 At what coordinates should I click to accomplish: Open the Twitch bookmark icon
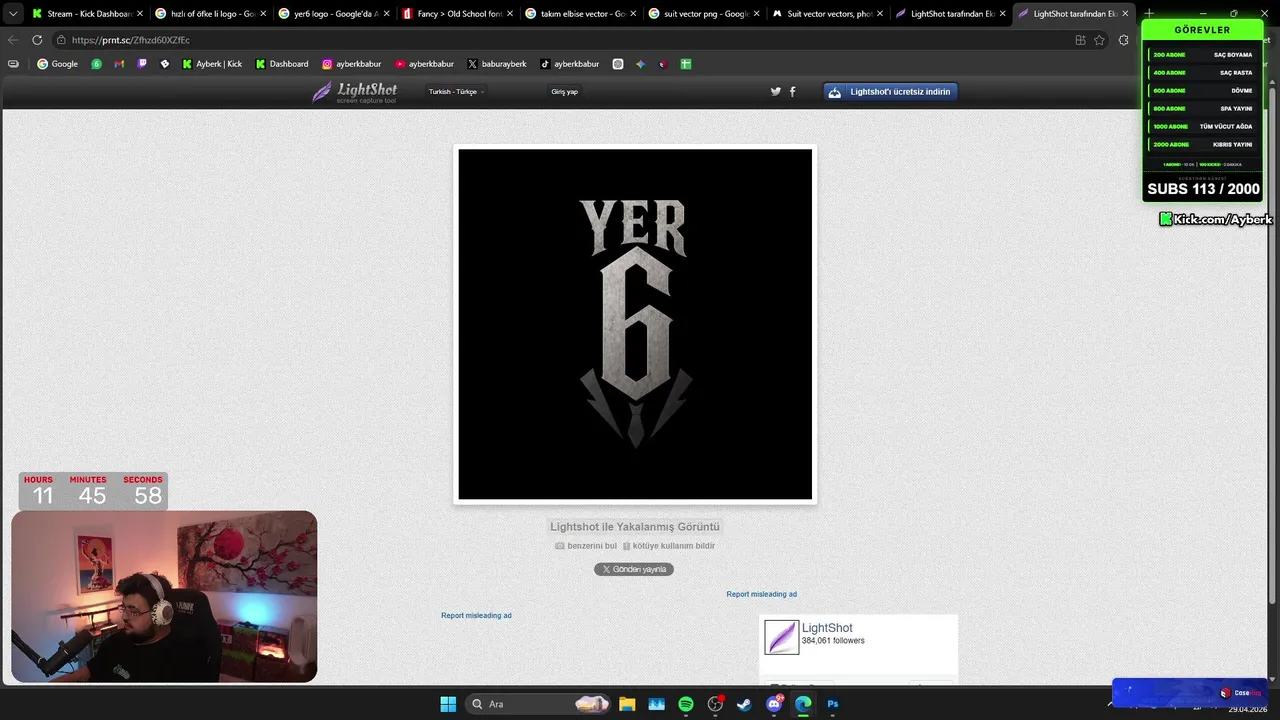click(142, 64)
